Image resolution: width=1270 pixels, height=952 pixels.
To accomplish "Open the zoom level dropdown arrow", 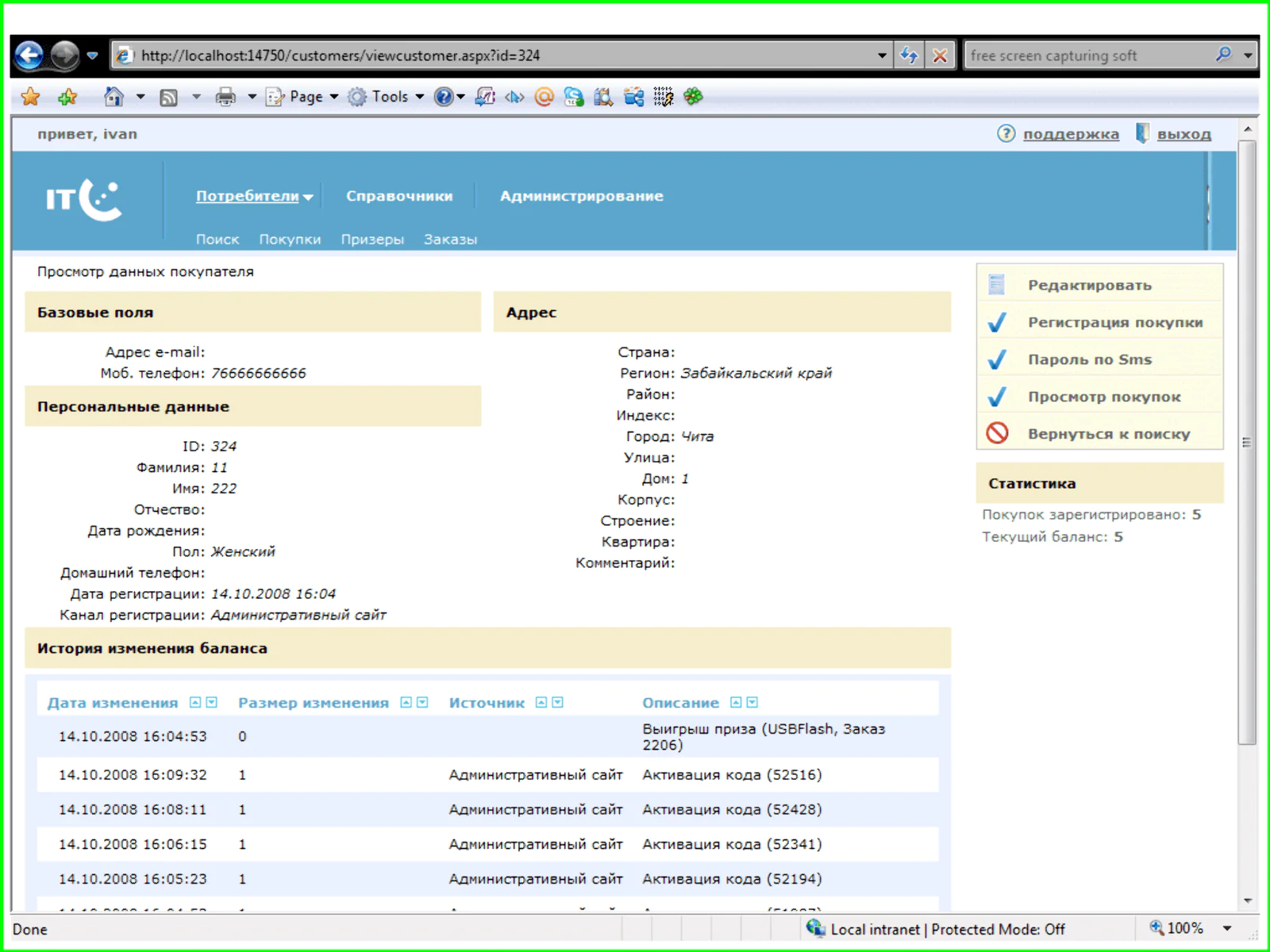I will [x=1227, y=928].
